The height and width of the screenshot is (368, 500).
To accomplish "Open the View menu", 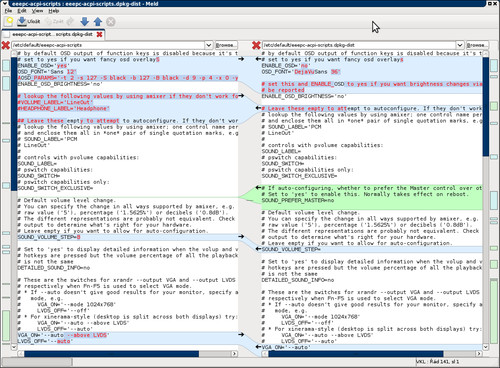I will [37, 11].
